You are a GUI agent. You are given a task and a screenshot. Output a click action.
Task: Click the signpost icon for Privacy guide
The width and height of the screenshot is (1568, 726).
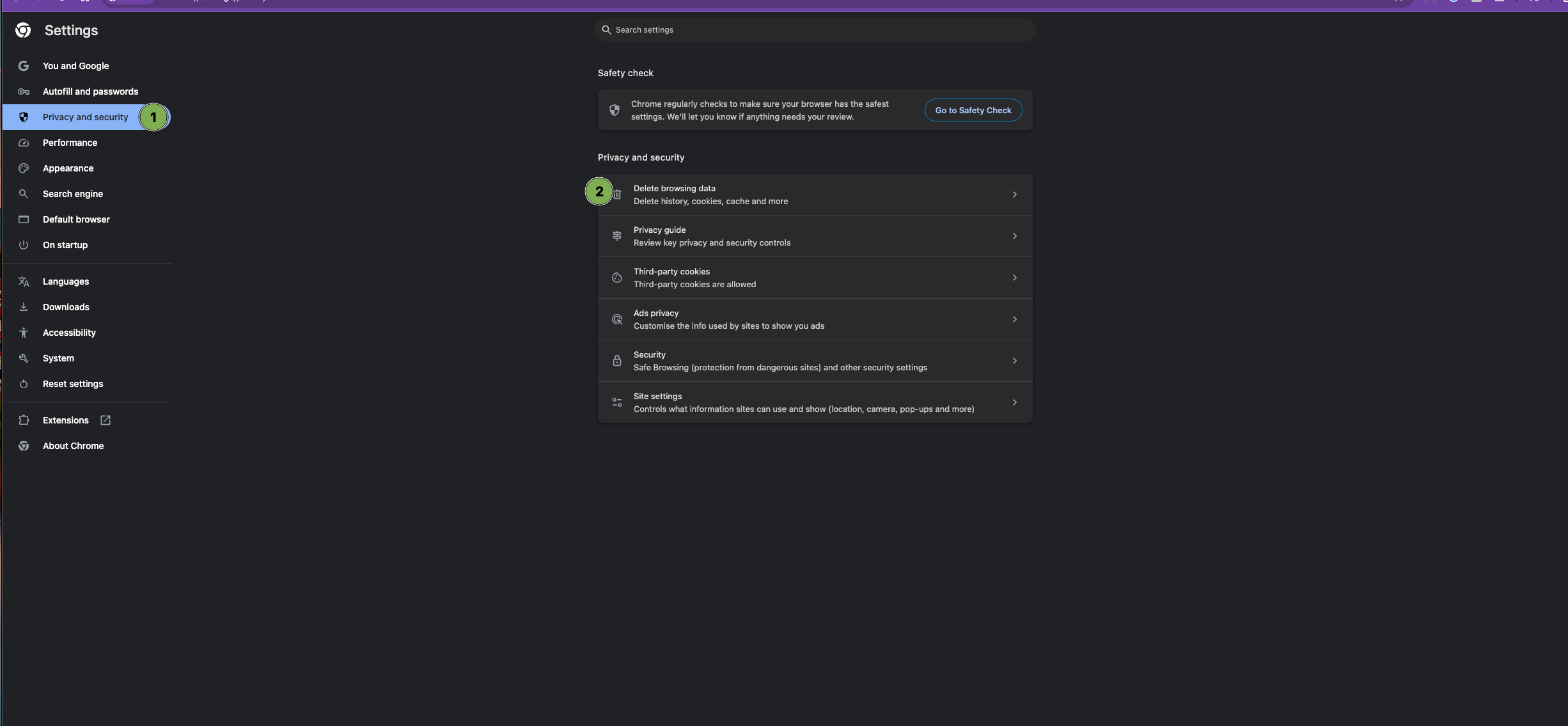click(x=617, y=236)
